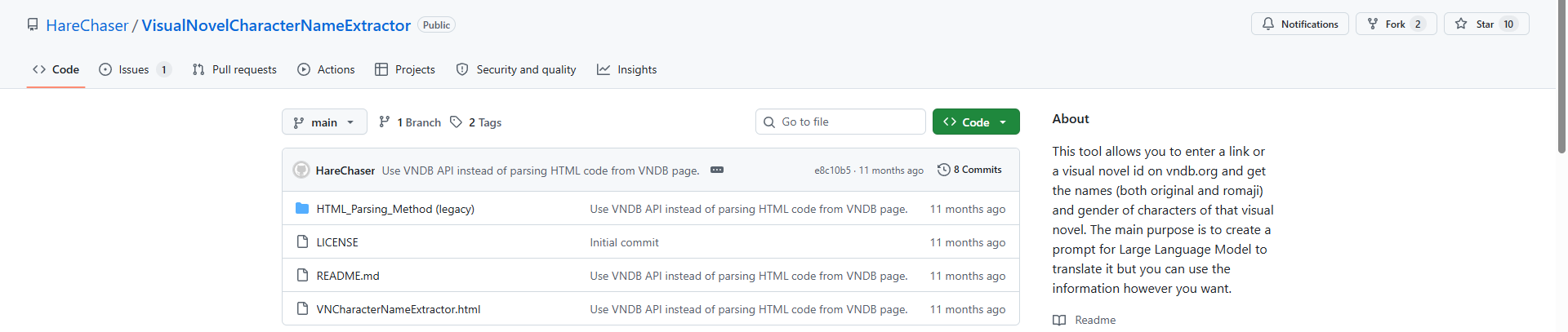This screenshot has height=332, width=1568.
Task: Switch to the Issues tab
Action: pyautogui.click(x=134, y=69)
